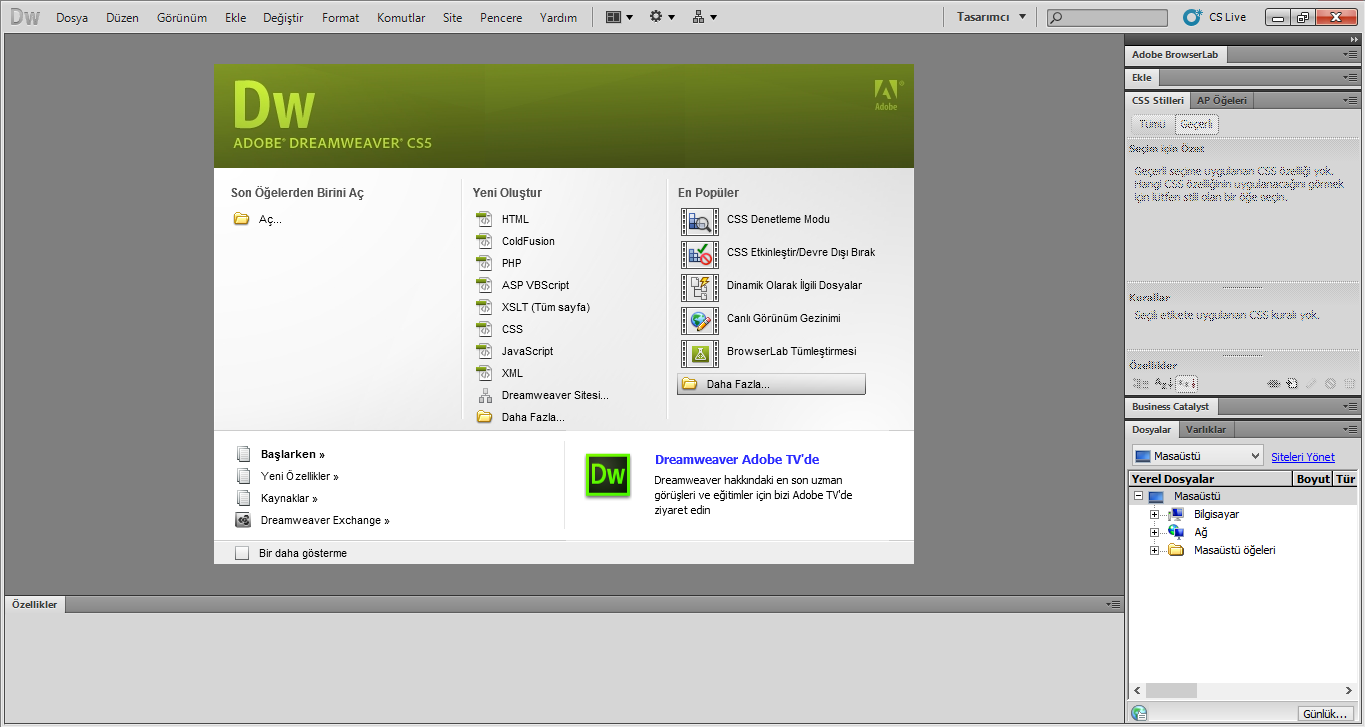Click the globe icon beside Günlük
The width and height of the screenshot is (1365, 727).
(1138, 713)
